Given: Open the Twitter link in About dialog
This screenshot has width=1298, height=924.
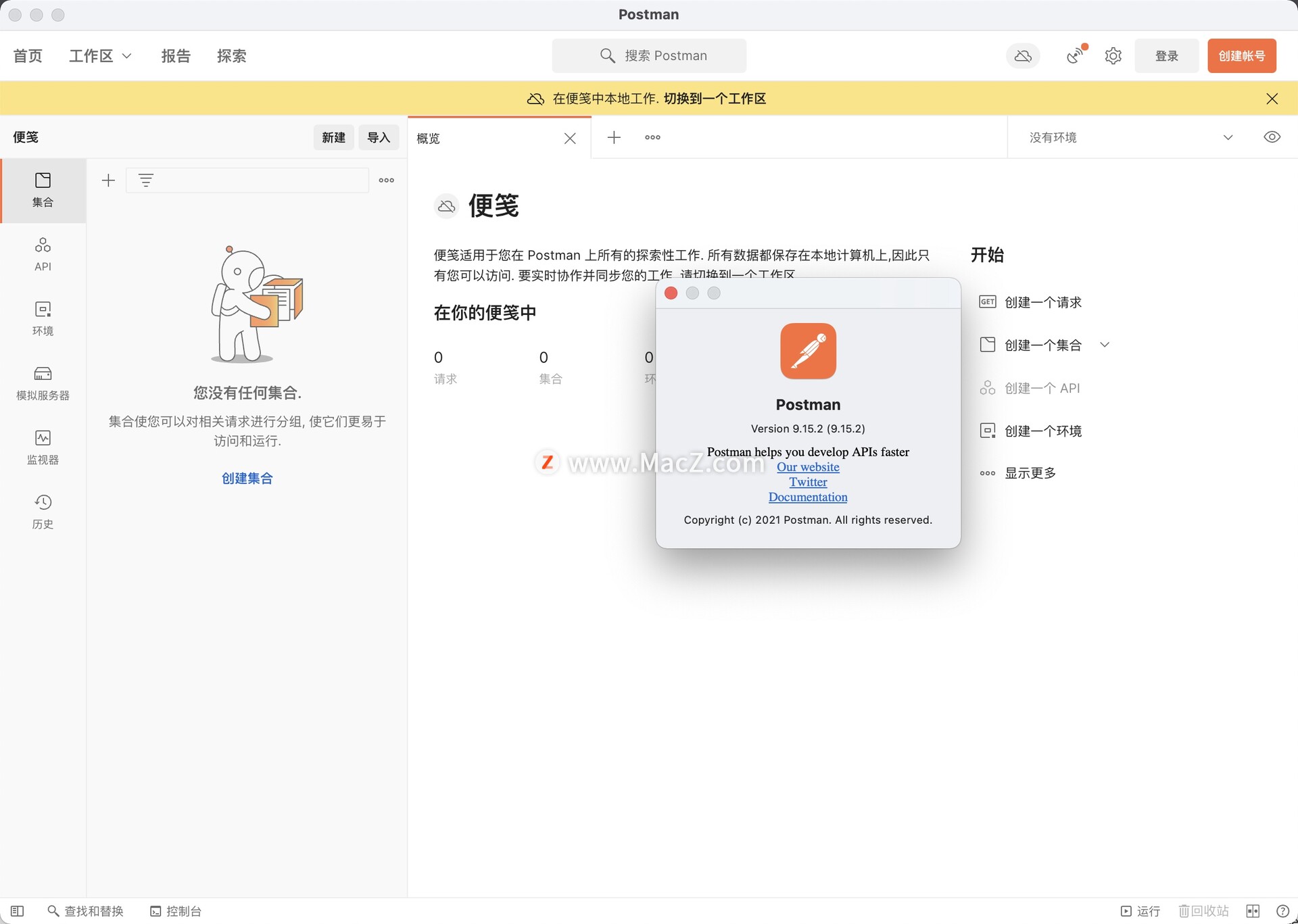Looking at the screenshot, I should (808, 482).
